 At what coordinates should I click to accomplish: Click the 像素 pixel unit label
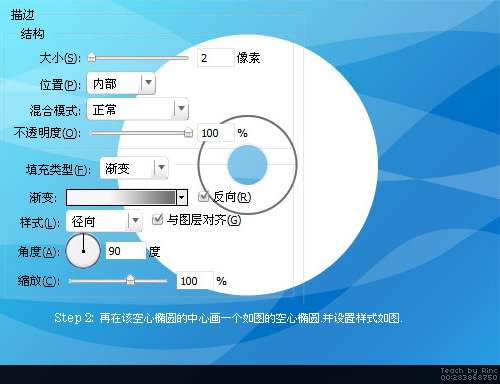point(248,58)
